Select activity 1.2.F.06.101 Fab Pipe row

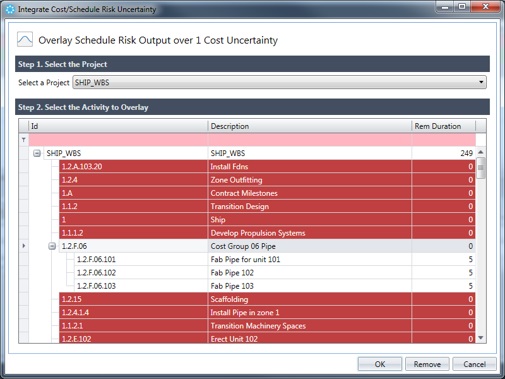(x=275, y=259)
